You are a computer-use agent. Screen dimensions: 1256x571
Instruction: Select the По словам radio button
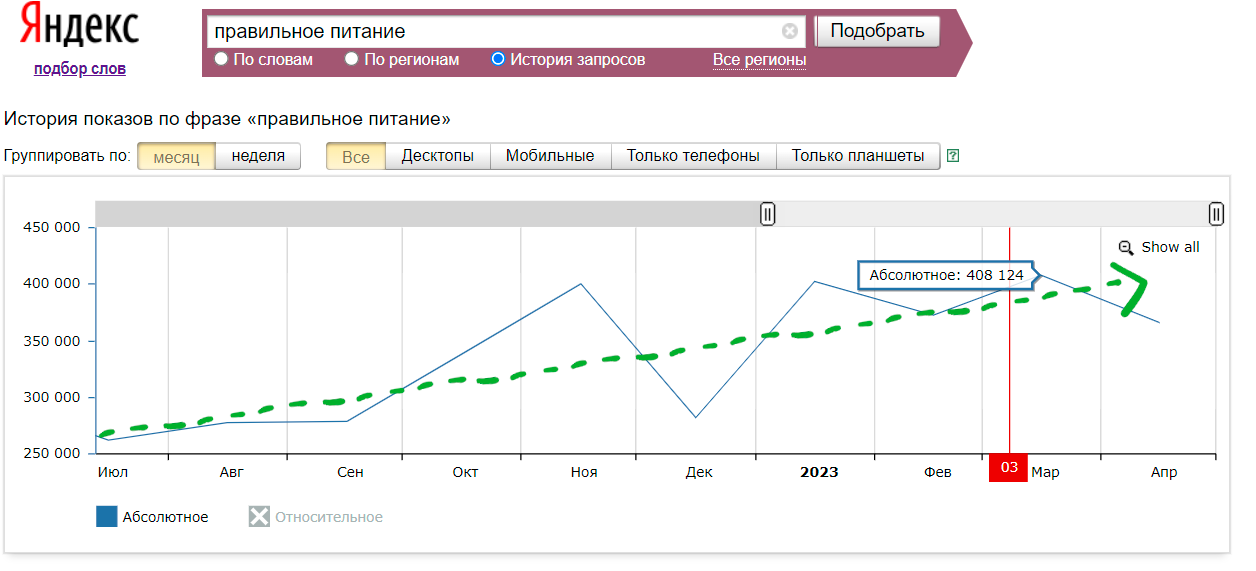[221, 59]
